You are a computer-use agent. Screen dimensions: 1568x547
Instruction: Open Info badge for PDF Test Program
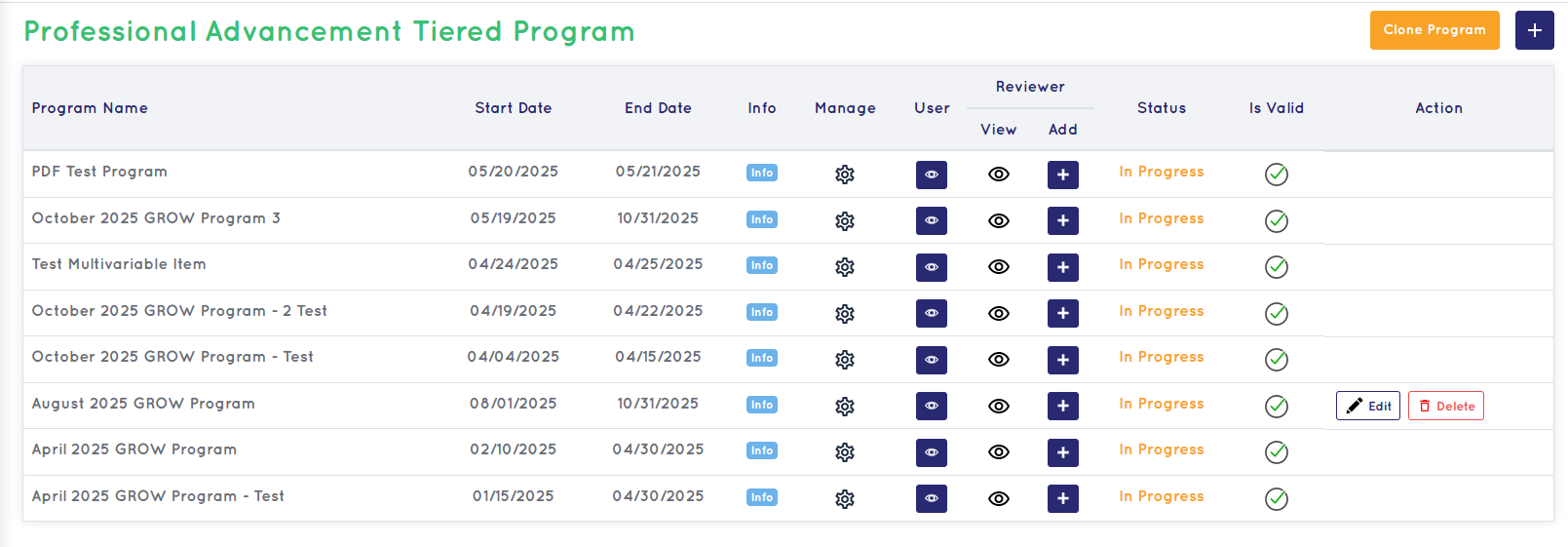coord(762,173)
